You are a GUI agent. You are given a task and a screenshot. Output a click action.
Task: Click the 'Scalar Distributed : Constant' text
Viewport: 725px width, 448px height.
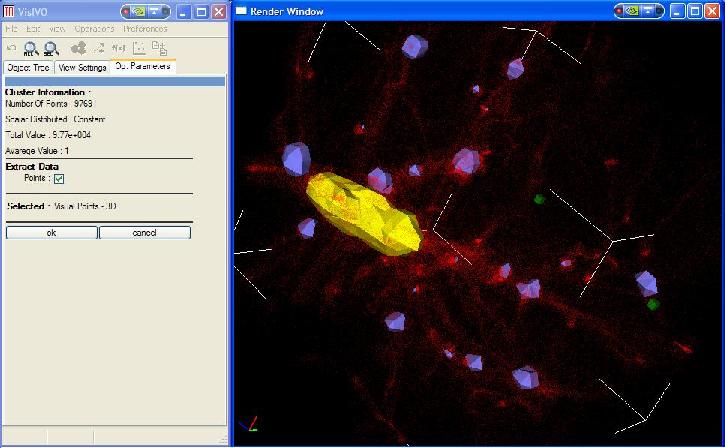(55, 119)
